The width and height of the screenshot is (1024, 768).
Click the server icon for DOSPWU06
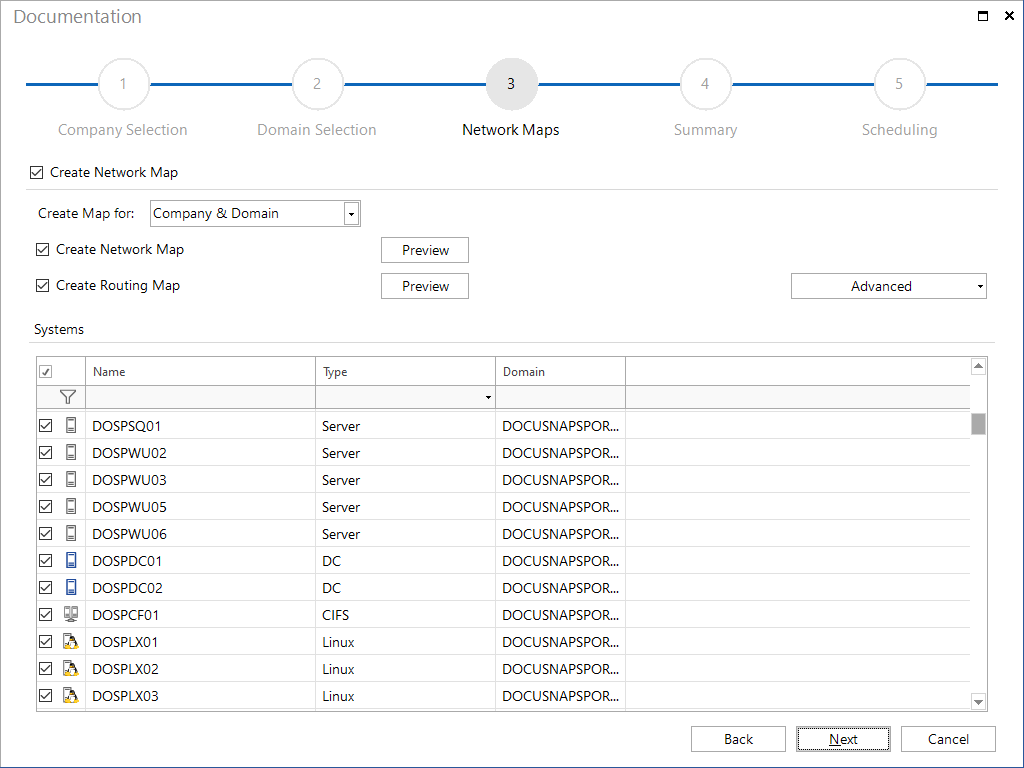click(71, 534)
